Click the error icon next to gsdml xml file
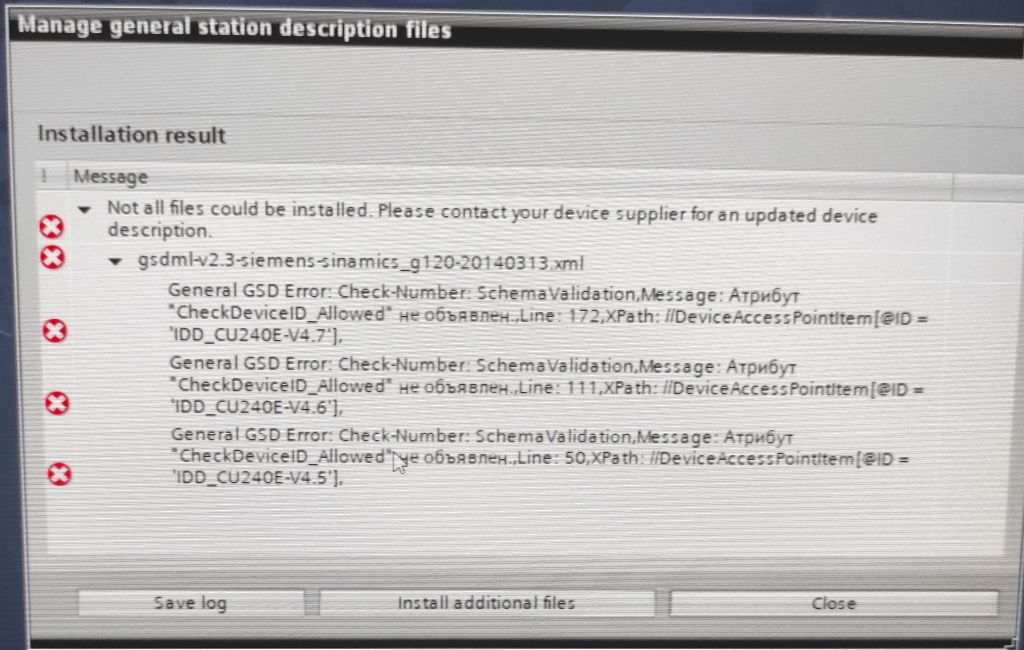1024x650 pixels. (52, 257)
